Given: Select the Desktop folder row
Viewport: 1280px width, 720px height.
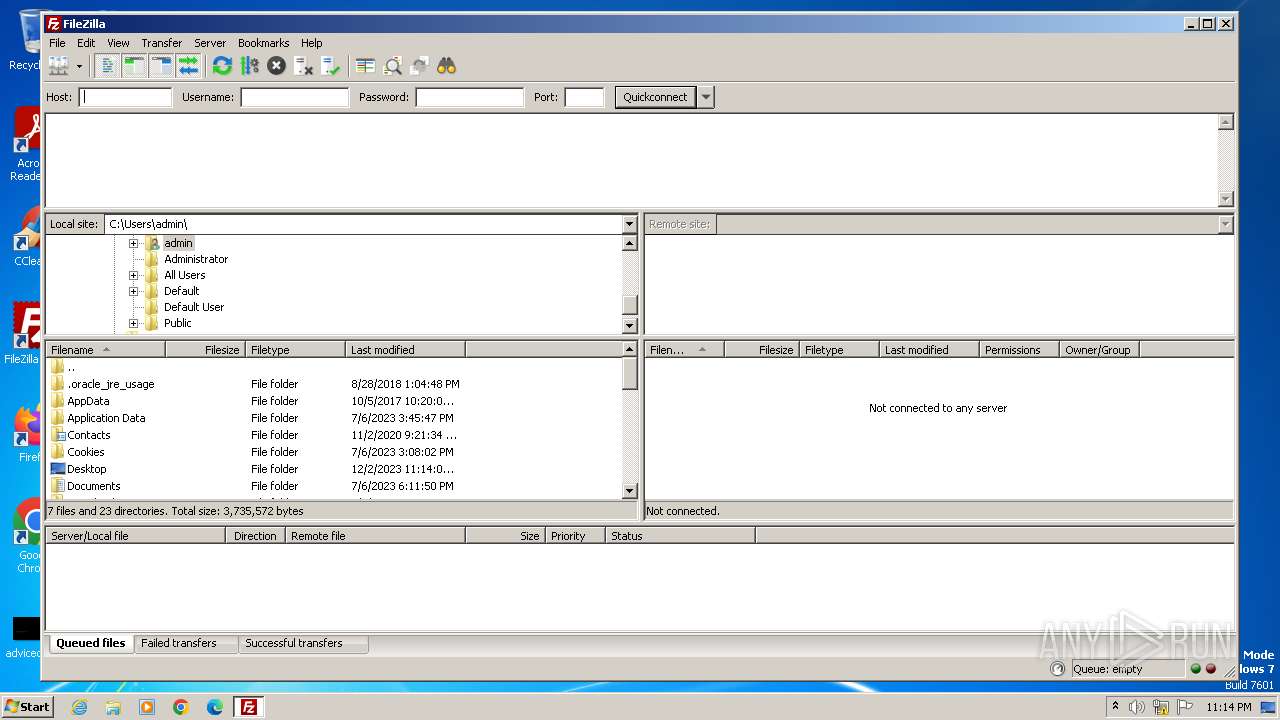Looking at the screenshot, I should [x=333, y=469].
